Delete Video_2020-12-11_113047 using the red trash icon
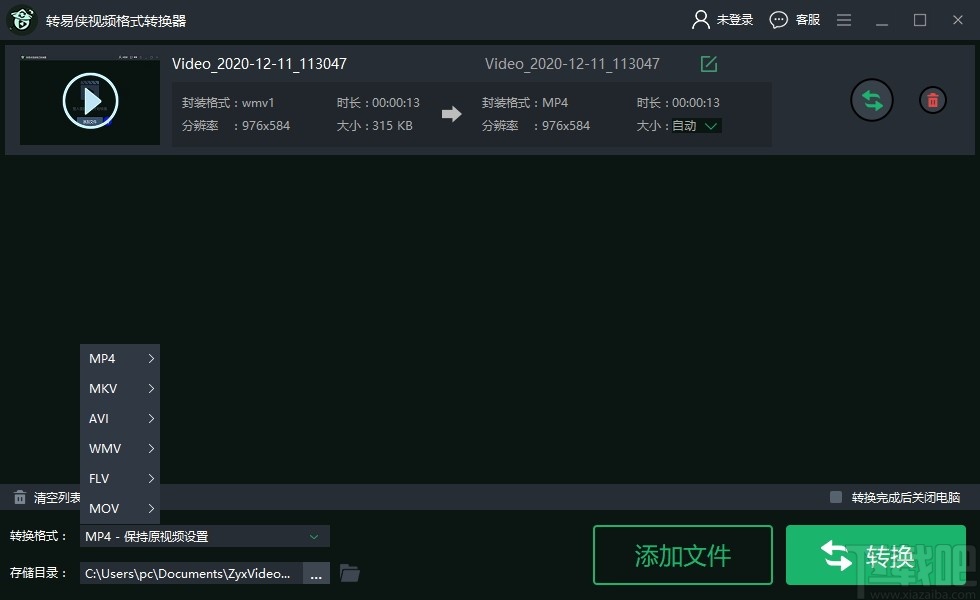The width and height of the screenshot is (980, 600). 932,99
